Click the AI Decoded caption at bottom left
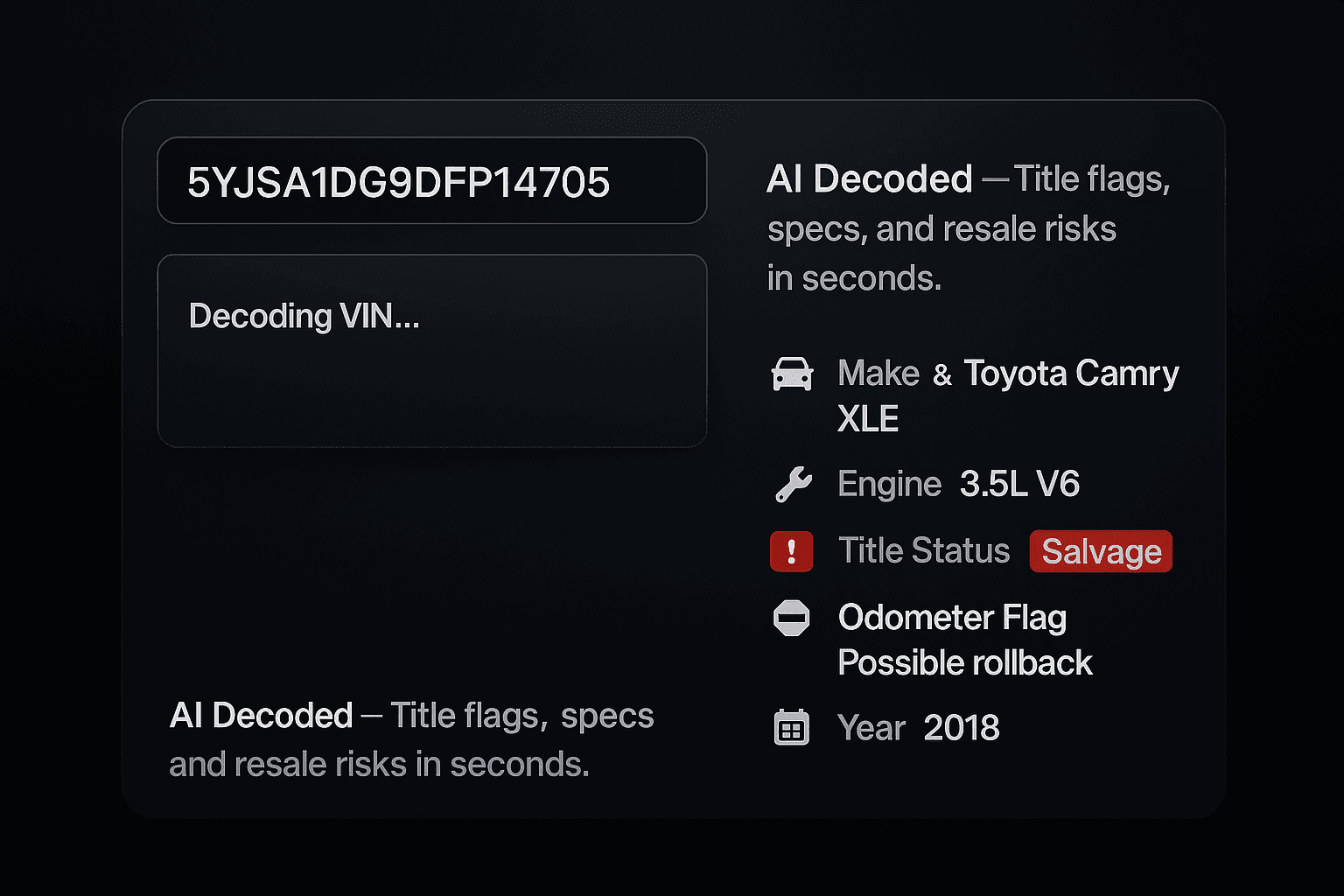This screenshot has height=896, width=1344. coord(411,739)
